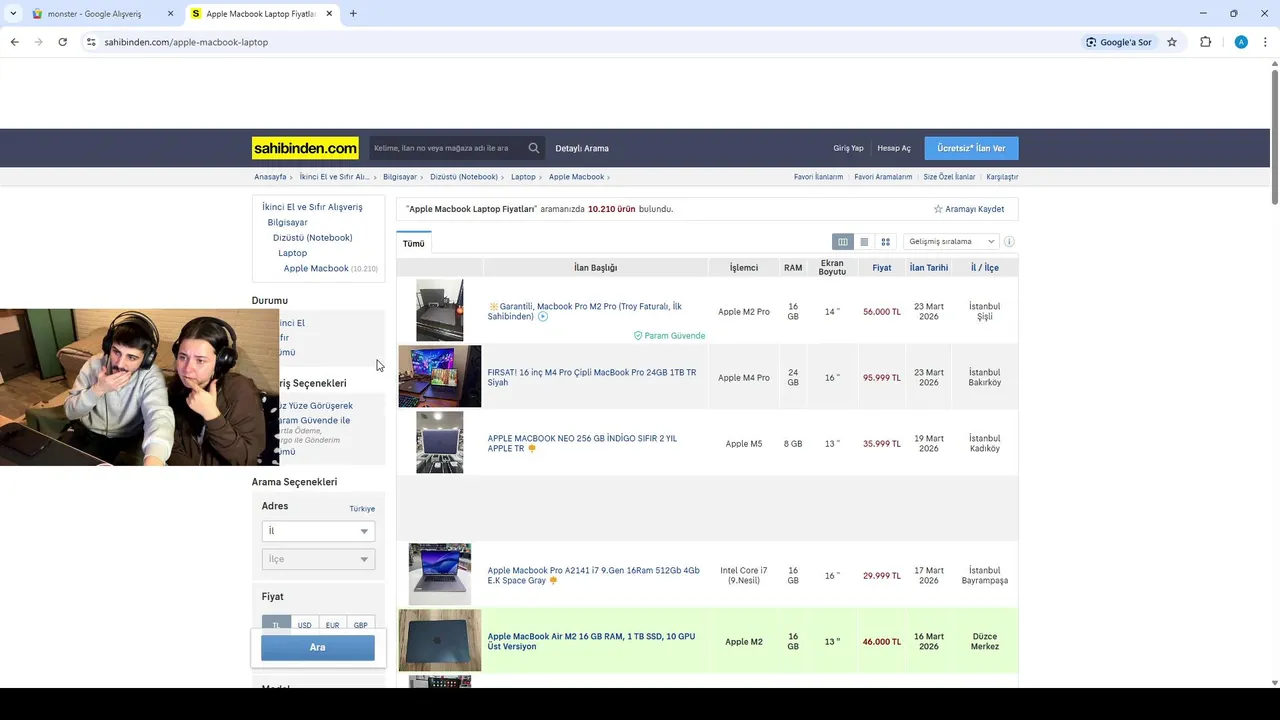
Task: Click the star icon beside Aramayı Kaydet
Action: point(938,209)
